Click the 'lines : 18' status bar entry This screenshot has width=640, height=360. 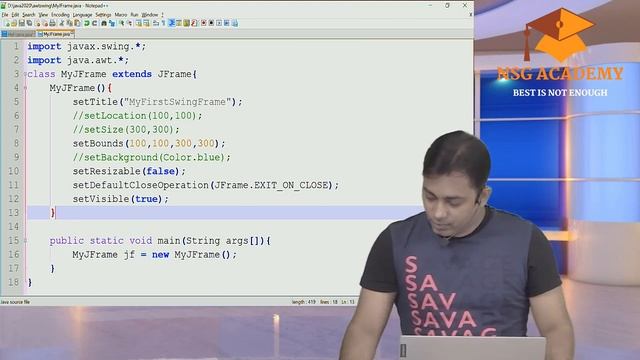pyautogui.click(x=329, y=302)
